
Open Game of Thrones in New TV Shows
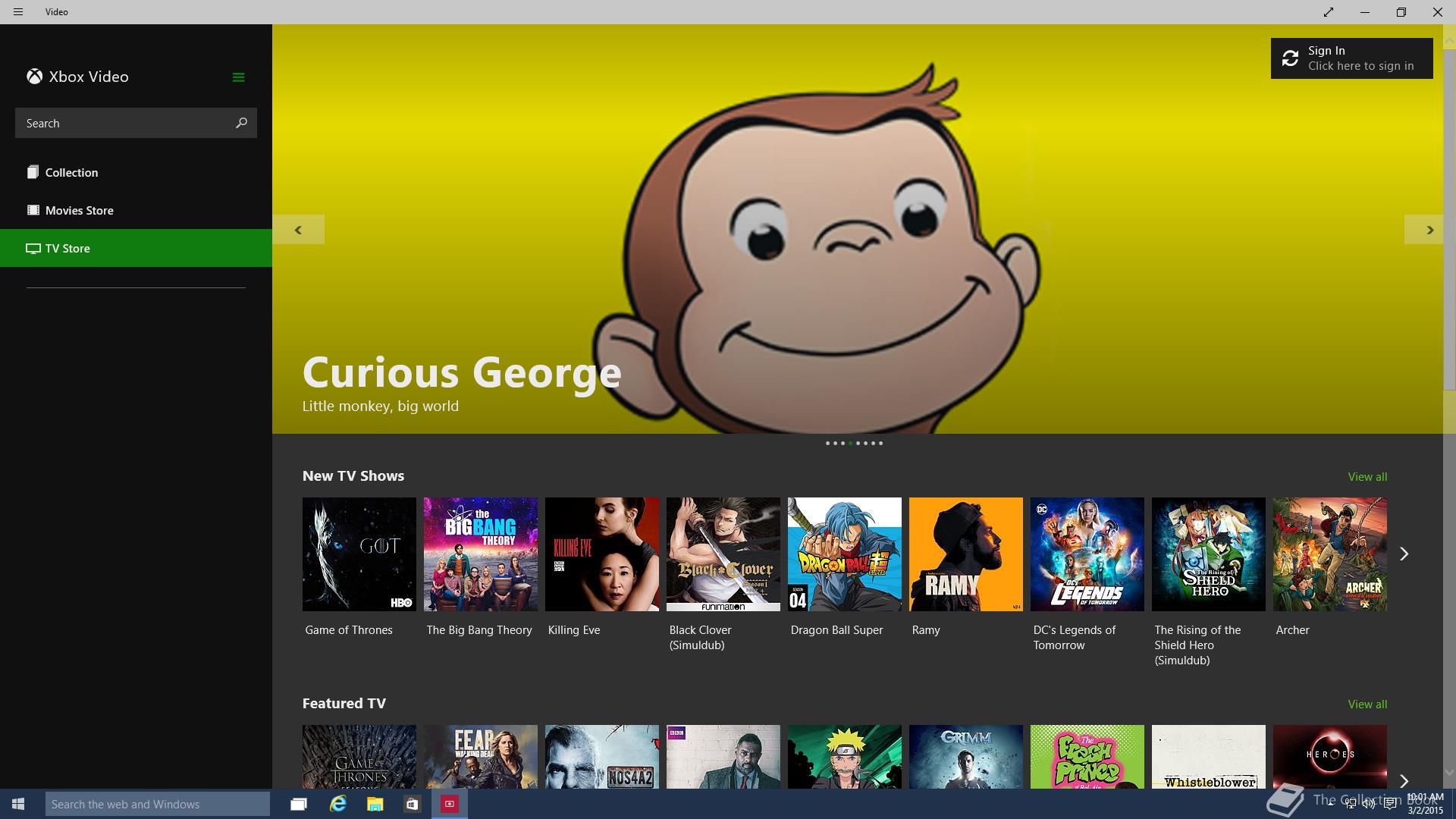coord(359,554)
